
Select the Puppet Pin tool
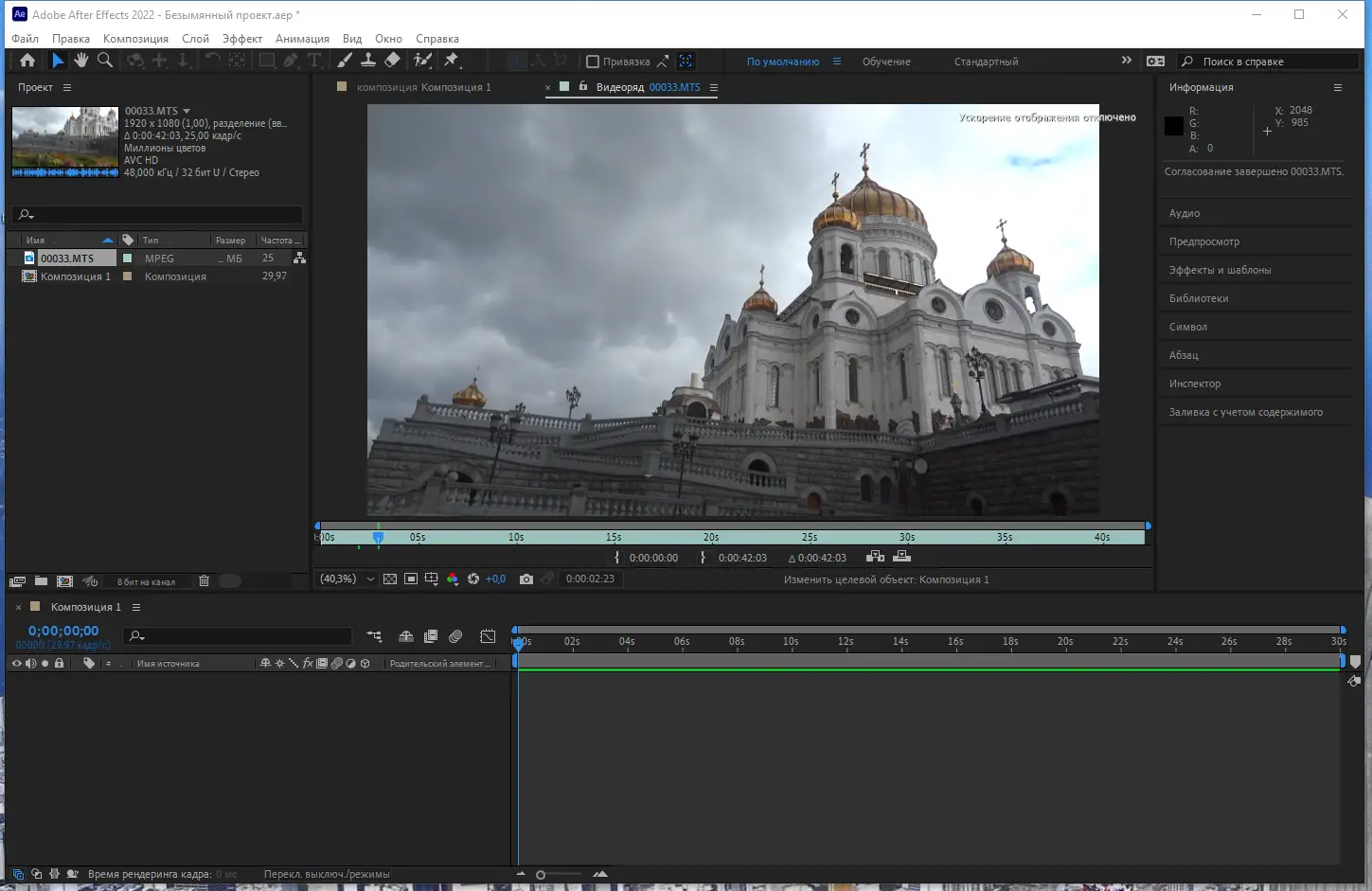(452, 61)
